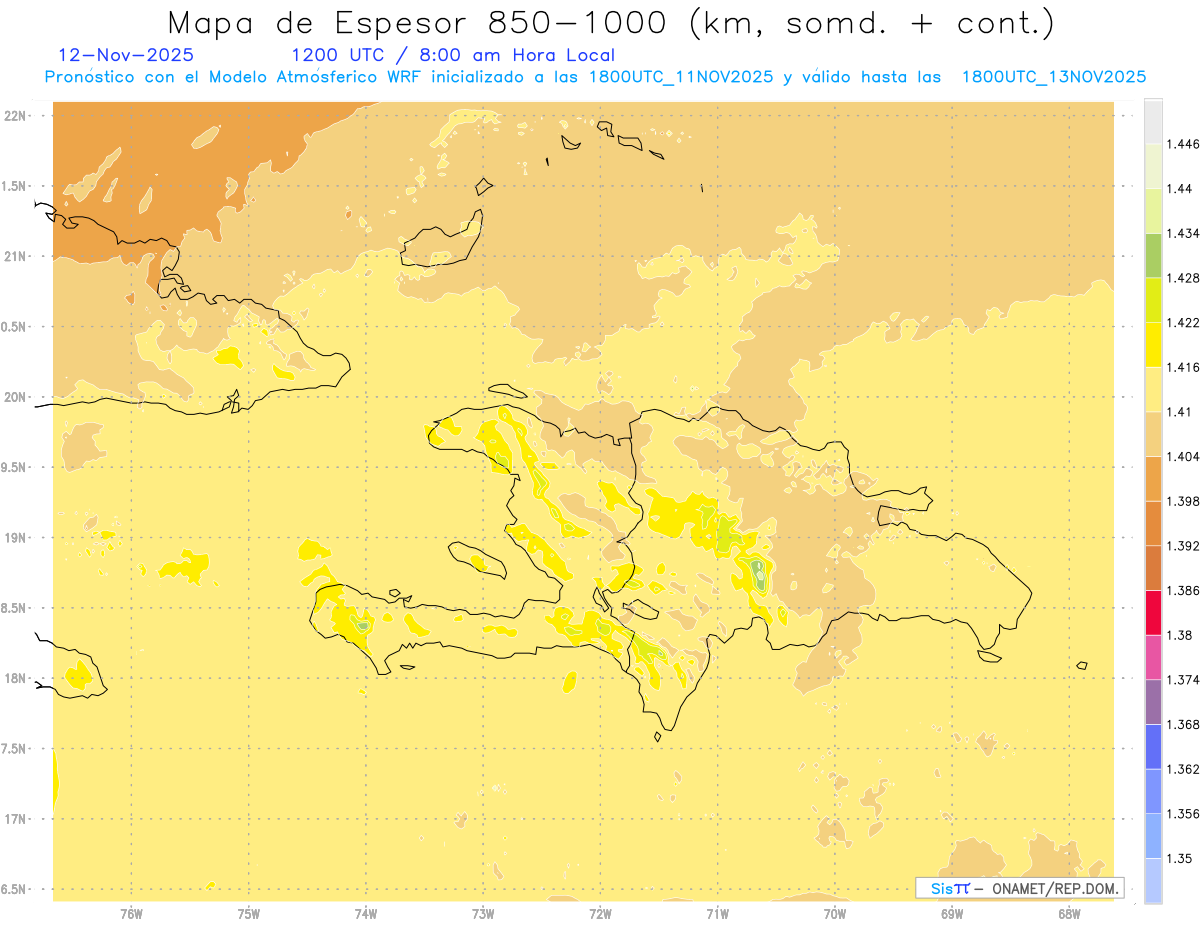Select the "17N" latitude label
The image size is (1200, 927).
(x=15, y=819)
